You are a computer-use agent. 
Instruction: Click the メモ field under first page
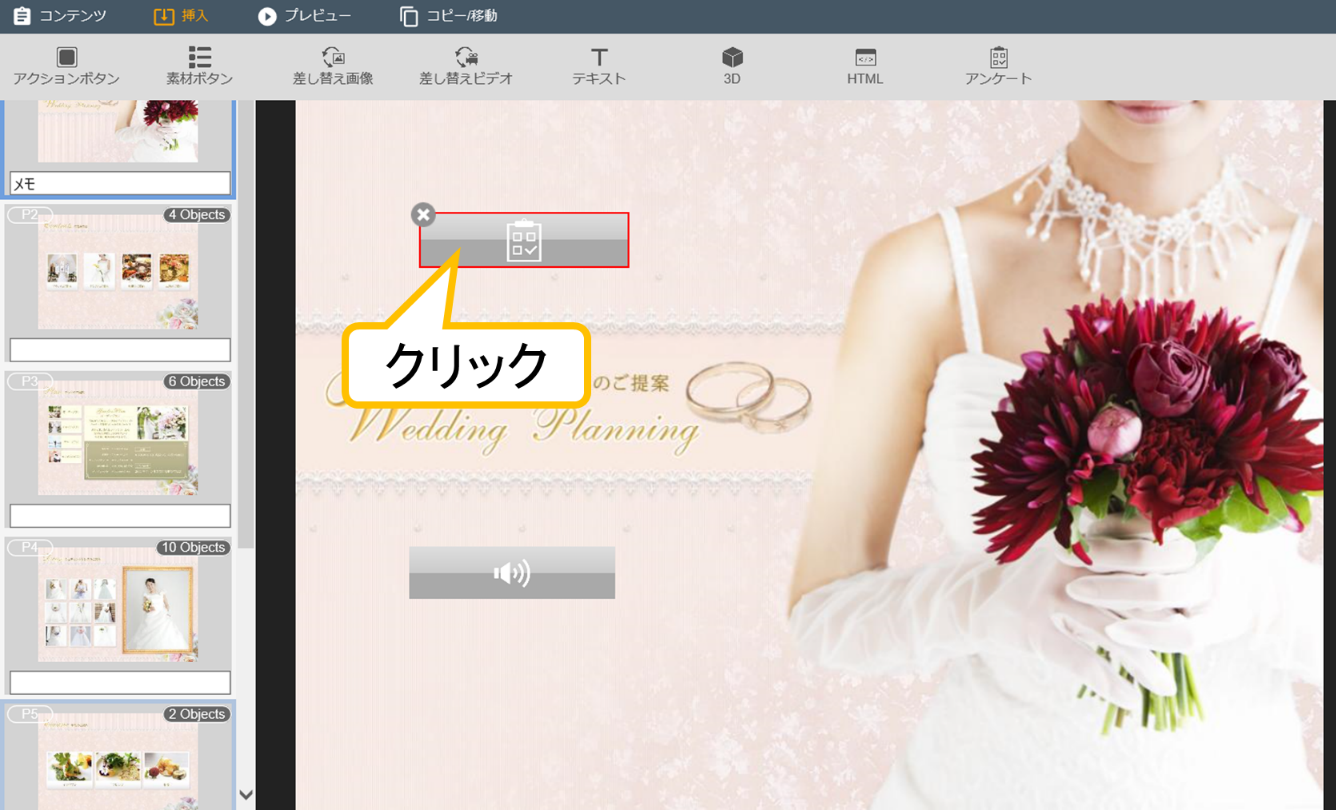(x=120, y=184)
